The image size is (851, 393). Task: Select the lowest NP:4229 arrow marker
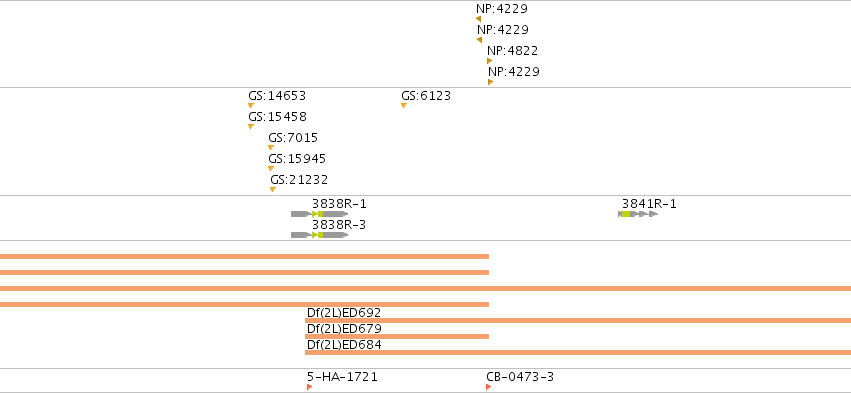490,82
